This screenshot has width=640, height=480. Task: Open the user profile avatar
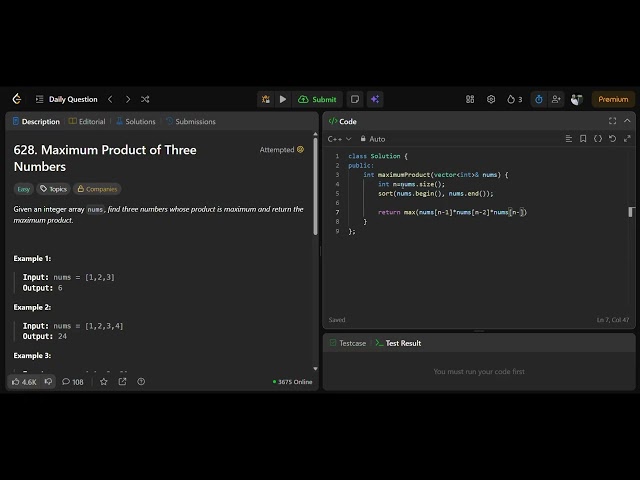point(576,99)
